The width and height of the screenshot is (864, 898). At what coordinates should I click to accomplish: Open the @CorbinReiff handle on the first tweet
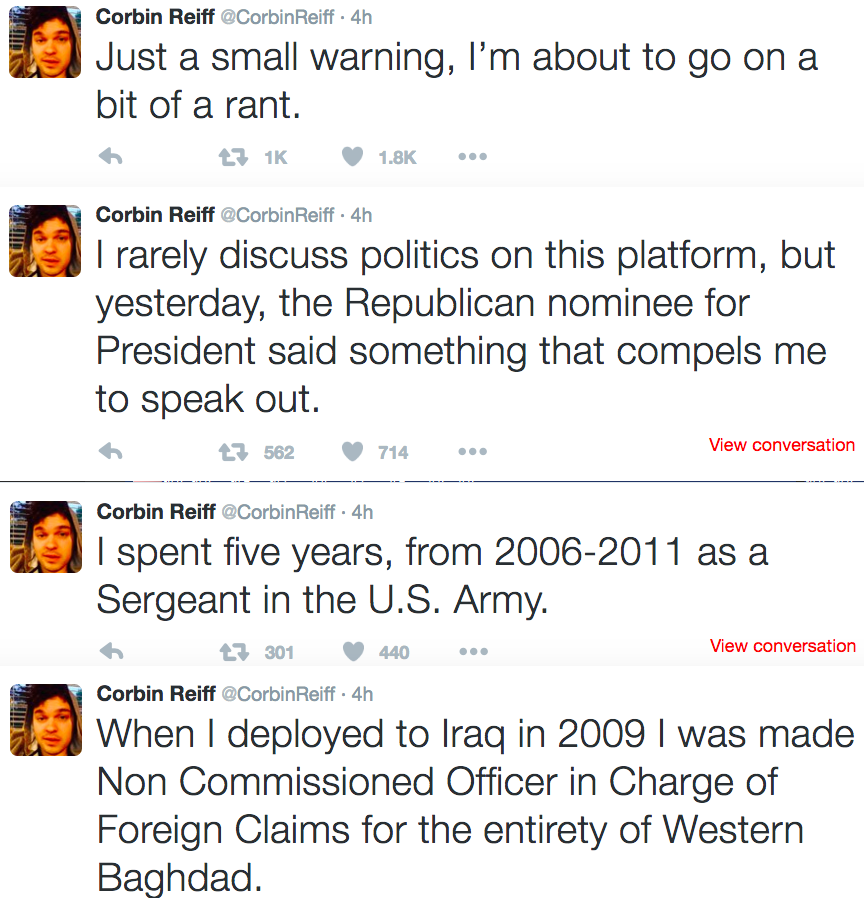tap(277, 17)
